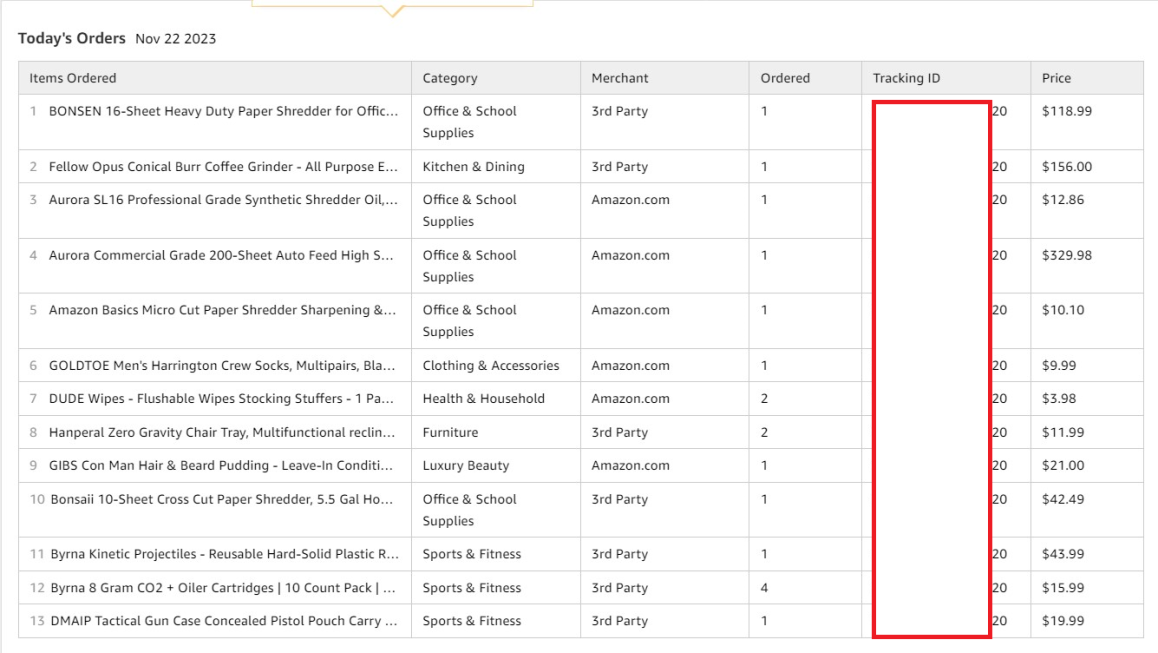Click the $43.99 price
The height and width of the screenshot is (653, 1158).
click(x=1063, y=554)
